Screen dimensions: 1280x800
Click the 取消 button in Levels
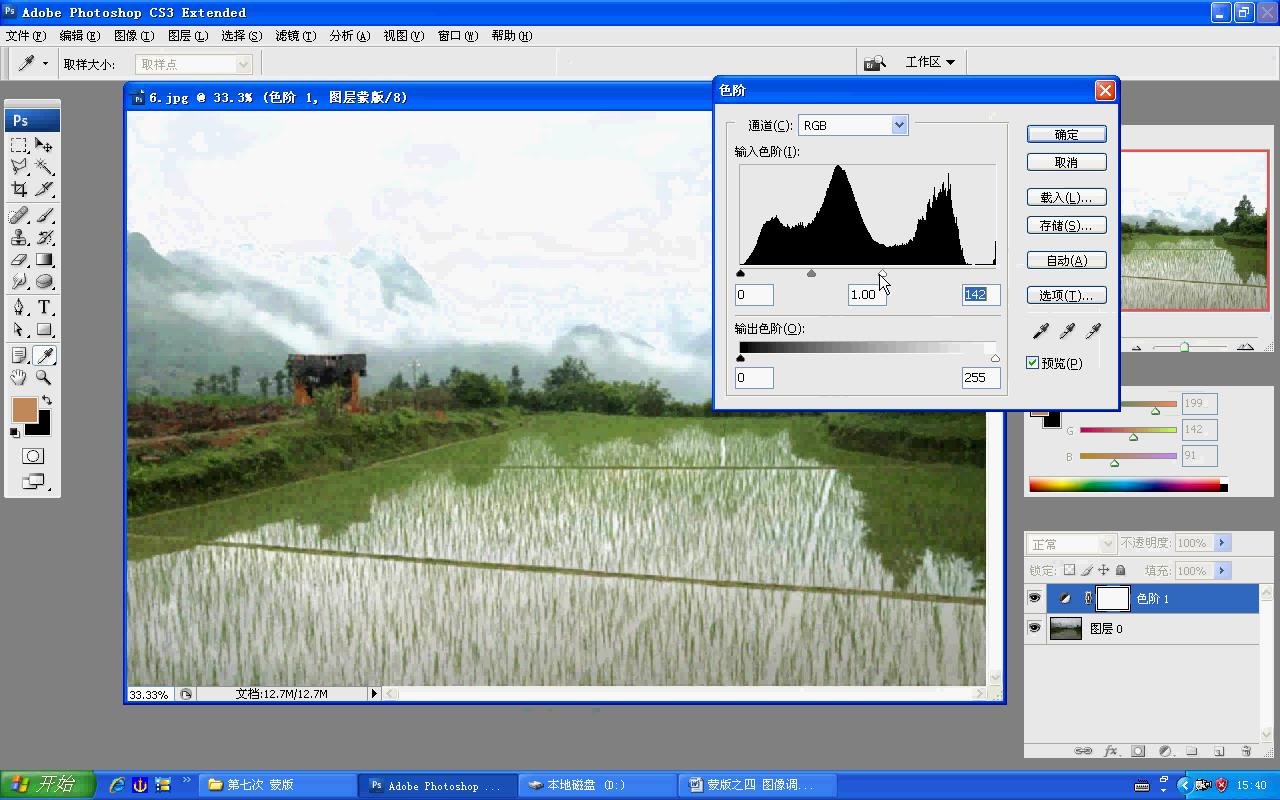(x=1066, y=162)
